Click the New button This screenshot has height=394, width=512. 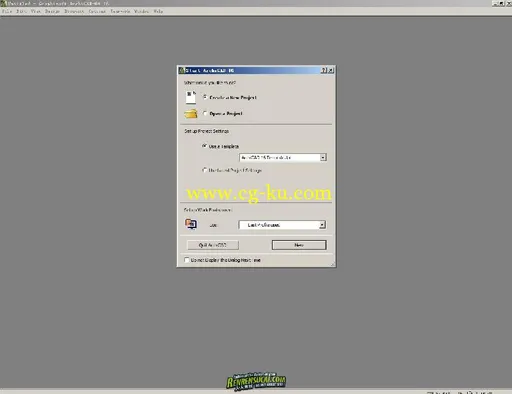299,245
